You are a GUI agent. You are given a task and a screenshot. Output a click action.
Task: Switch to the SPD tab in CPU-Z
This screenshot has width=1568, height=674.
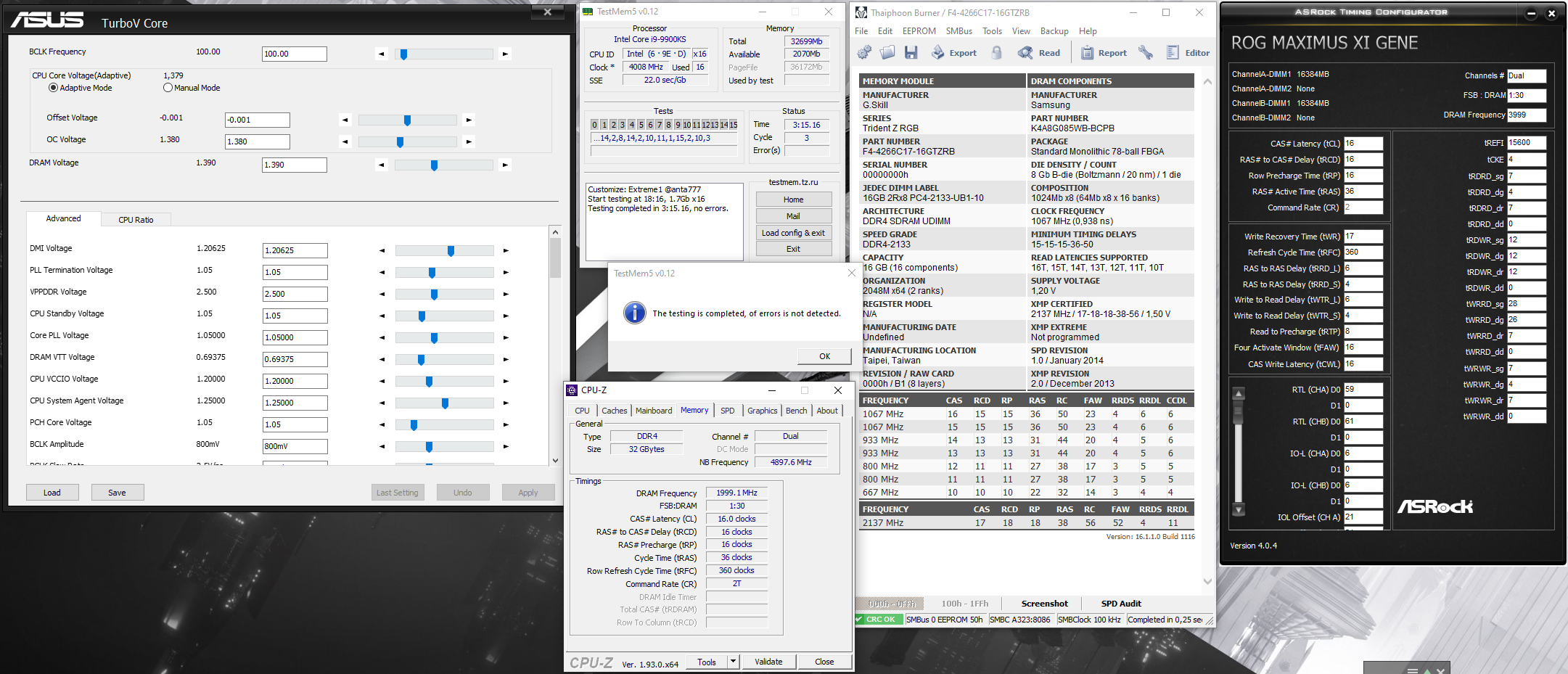pyautogui.click(x=727, y=411)
